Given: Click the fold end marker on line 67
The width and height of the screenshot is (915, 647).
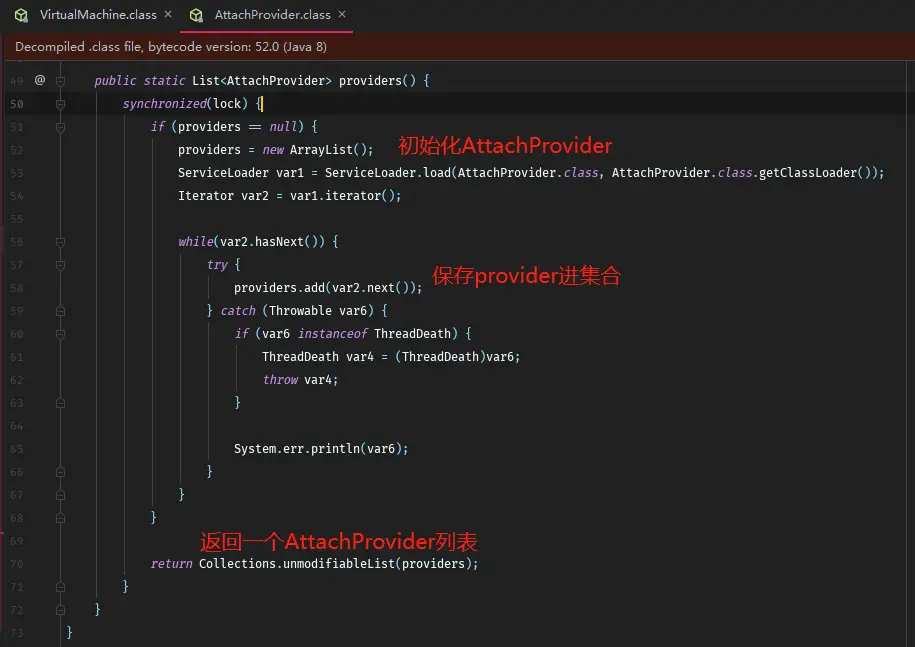Looking at the screenshot, I should 60,495.
